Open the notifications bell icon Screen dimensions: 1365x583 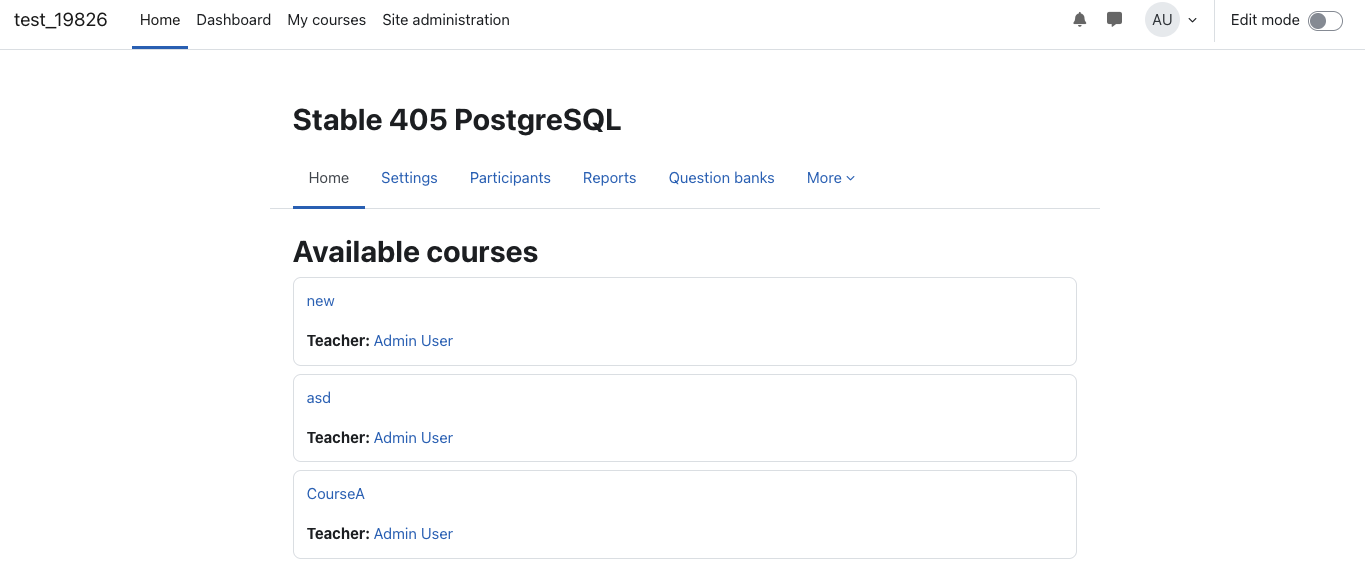[x=1079, y=20]
